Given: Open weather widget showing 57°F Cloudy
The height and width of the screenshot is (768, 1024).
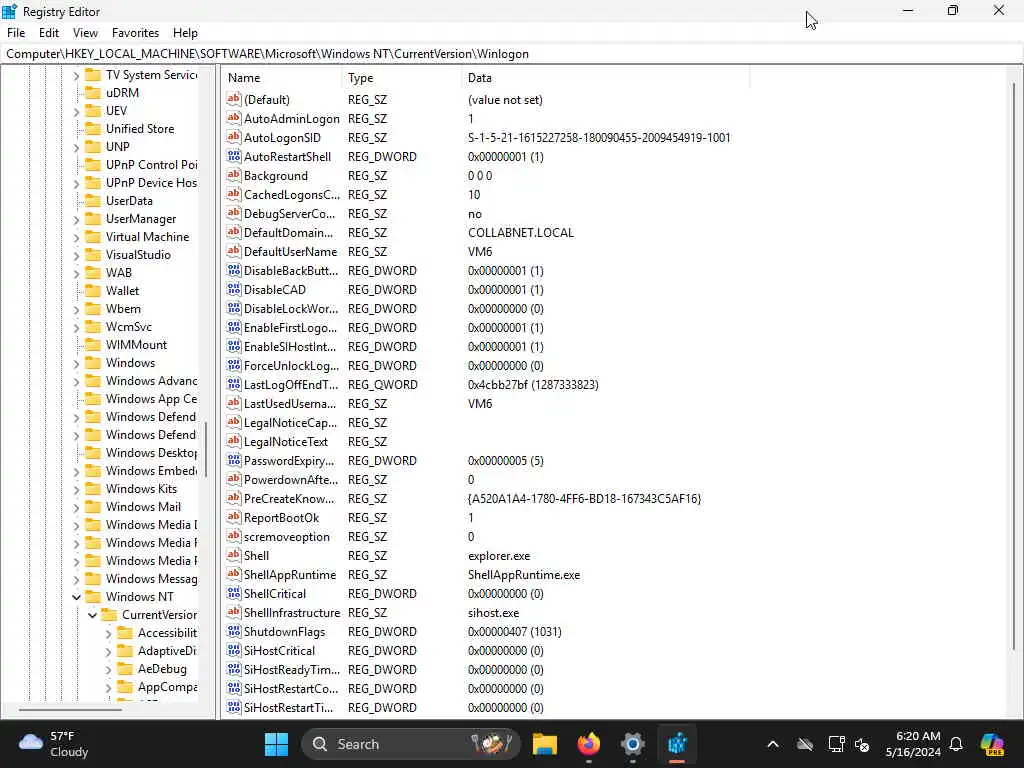Looking at the screenshot, I should tap(54, 744).
